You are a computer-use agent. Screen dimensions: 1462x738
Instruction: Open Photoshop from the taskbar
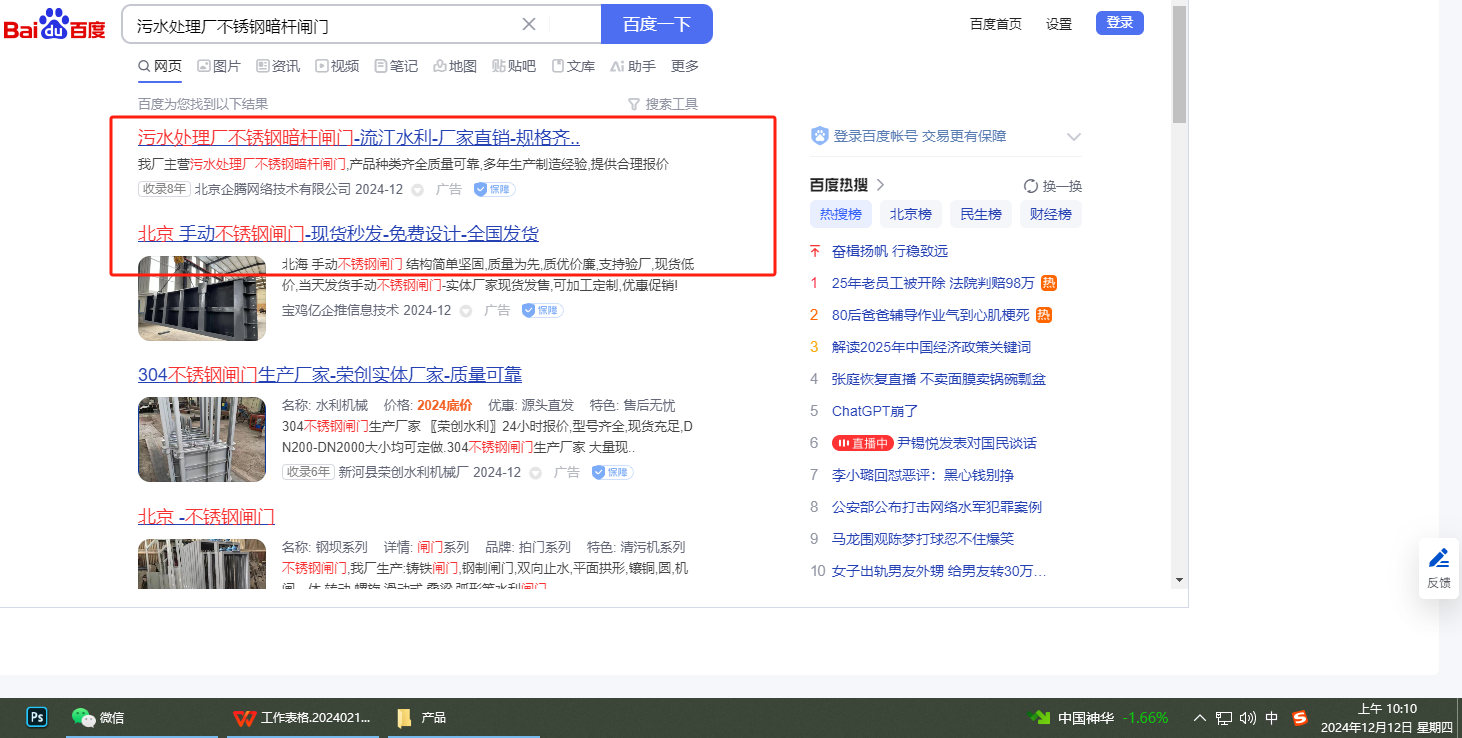(38, 717)
